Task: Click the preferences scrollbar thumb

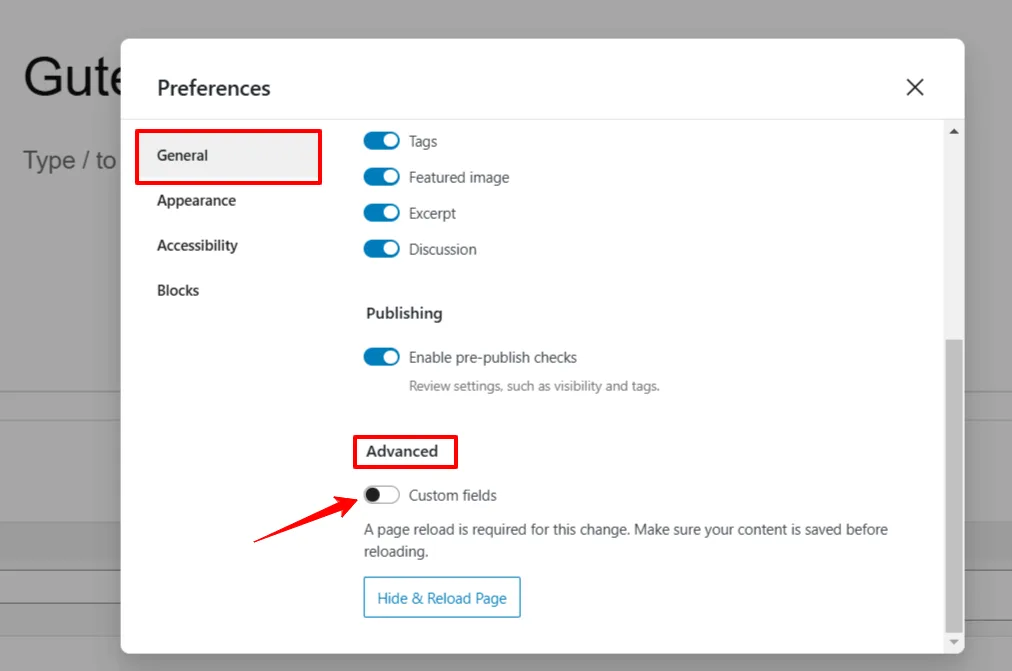Action: (x=953, y=480)
